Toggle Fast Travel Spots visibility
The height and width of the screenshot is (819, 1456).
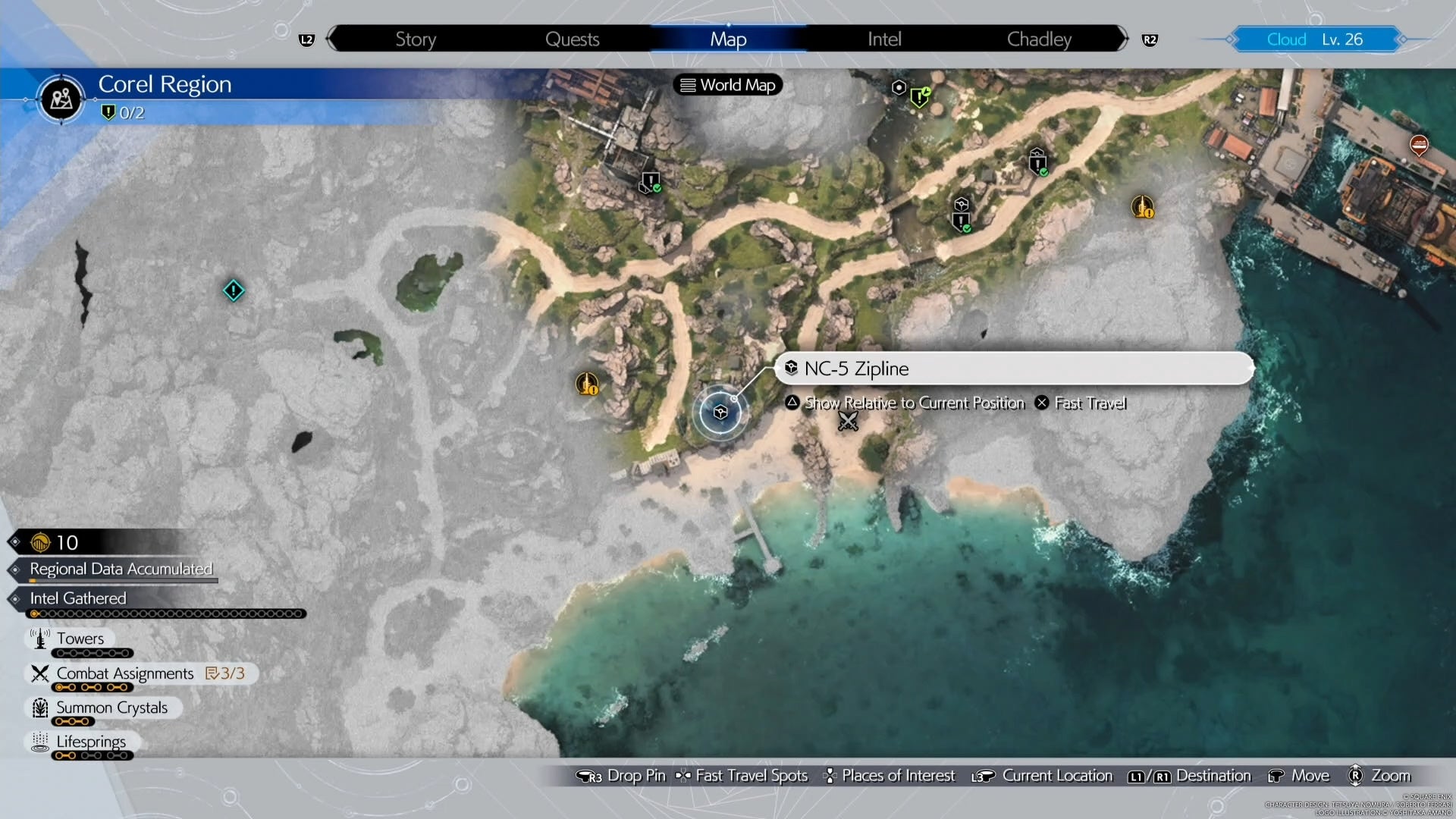click(x=742, y=776)
